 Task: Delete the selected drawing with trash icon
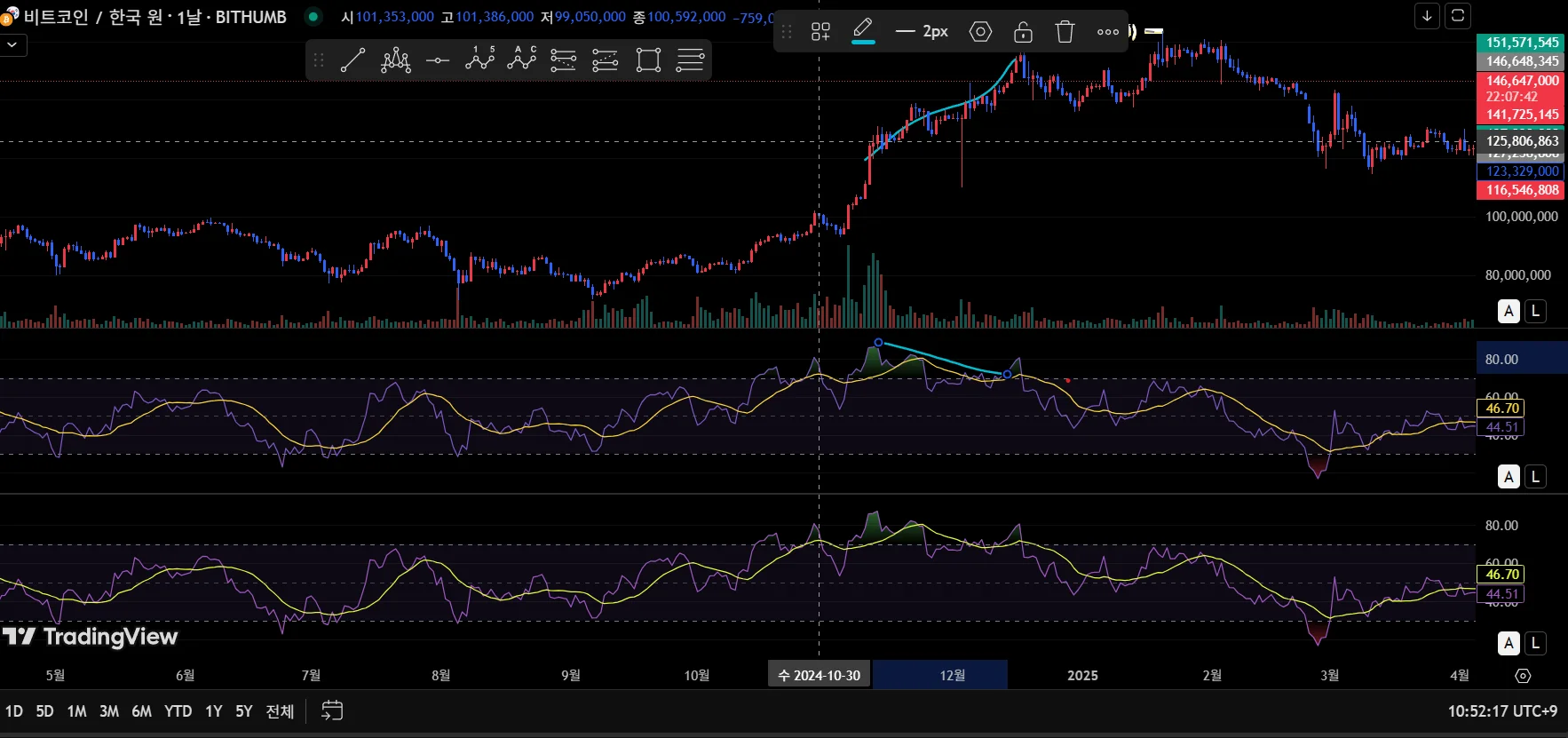[x=1065, y=32]
